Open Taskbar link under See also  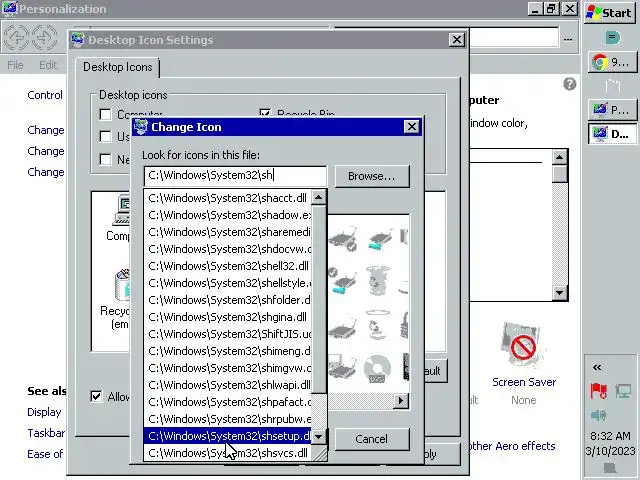point(46,433)
